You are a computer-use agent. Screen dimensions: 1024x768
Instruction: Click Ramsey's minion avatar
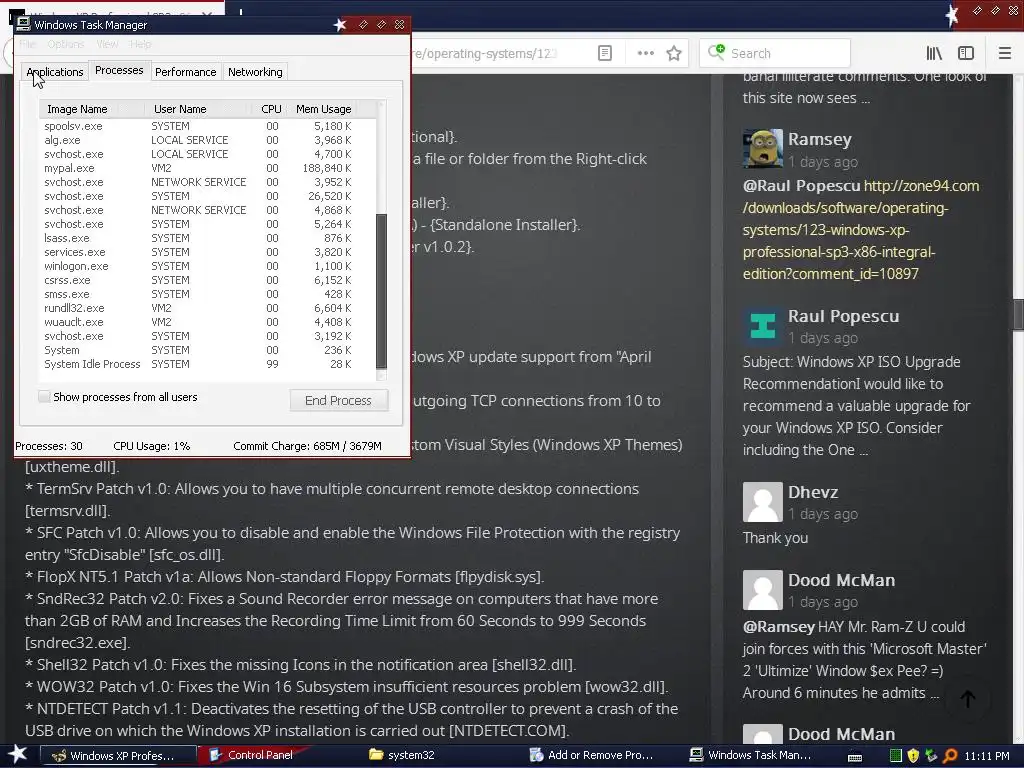pyautogui.click(x=762, y=148)
